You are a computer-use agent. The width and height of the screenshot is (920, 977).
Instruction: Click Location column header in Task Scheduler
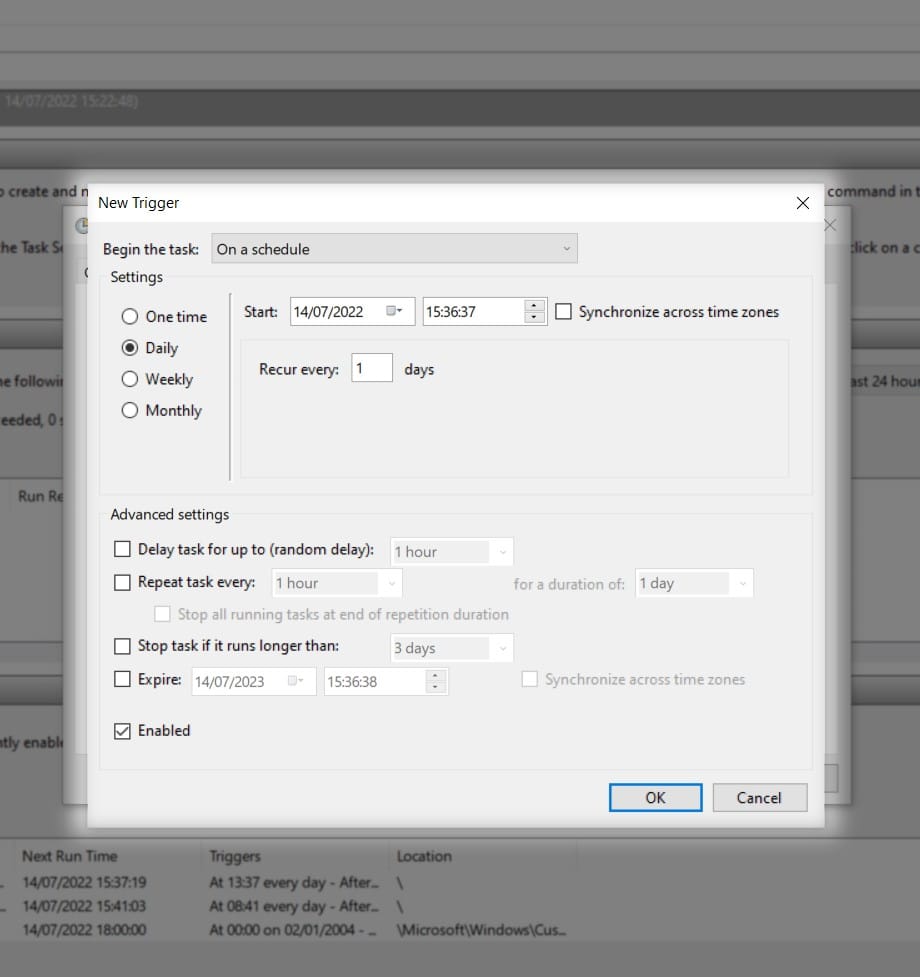point(424,856)
